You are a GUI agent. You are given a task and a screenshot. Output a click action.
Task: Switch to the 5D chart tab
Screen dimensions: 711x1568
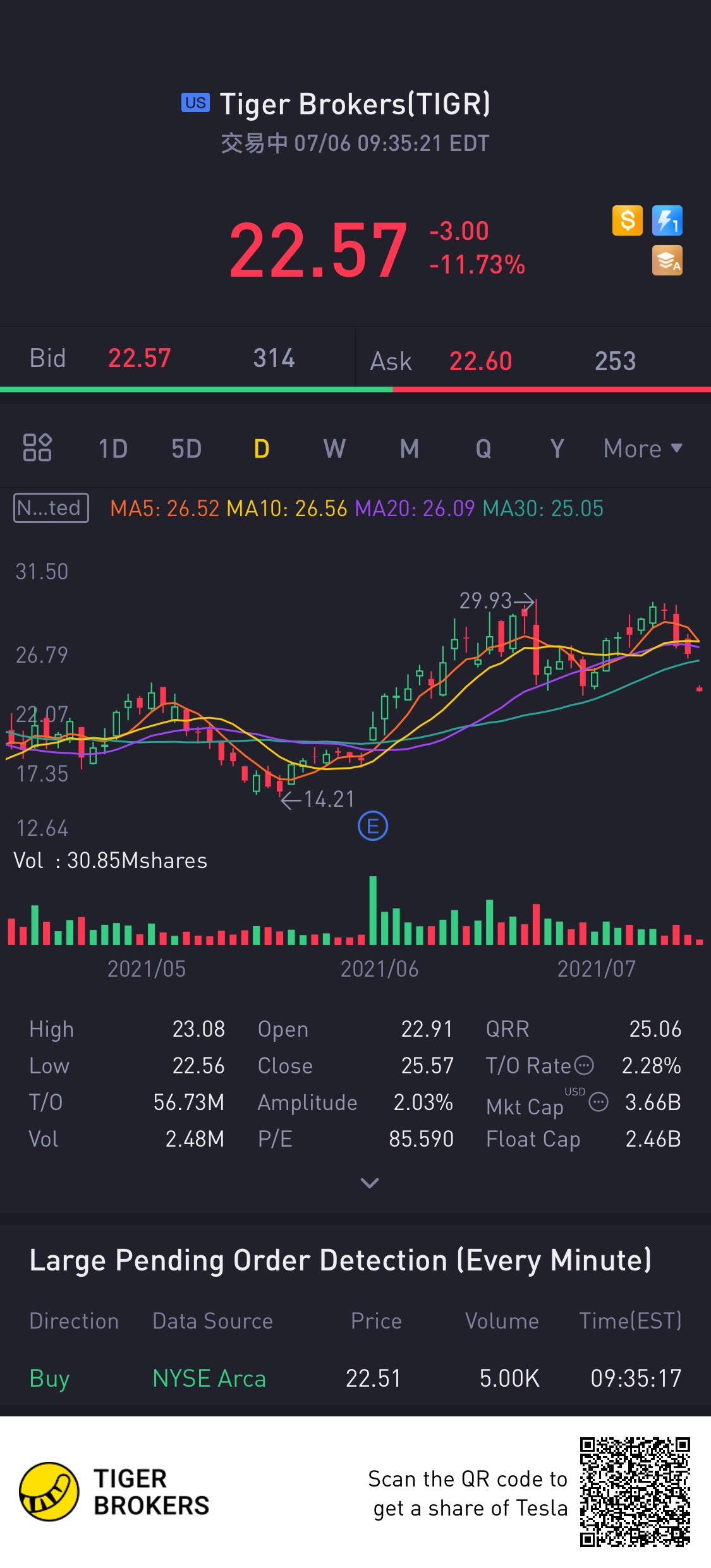[186, 449]
